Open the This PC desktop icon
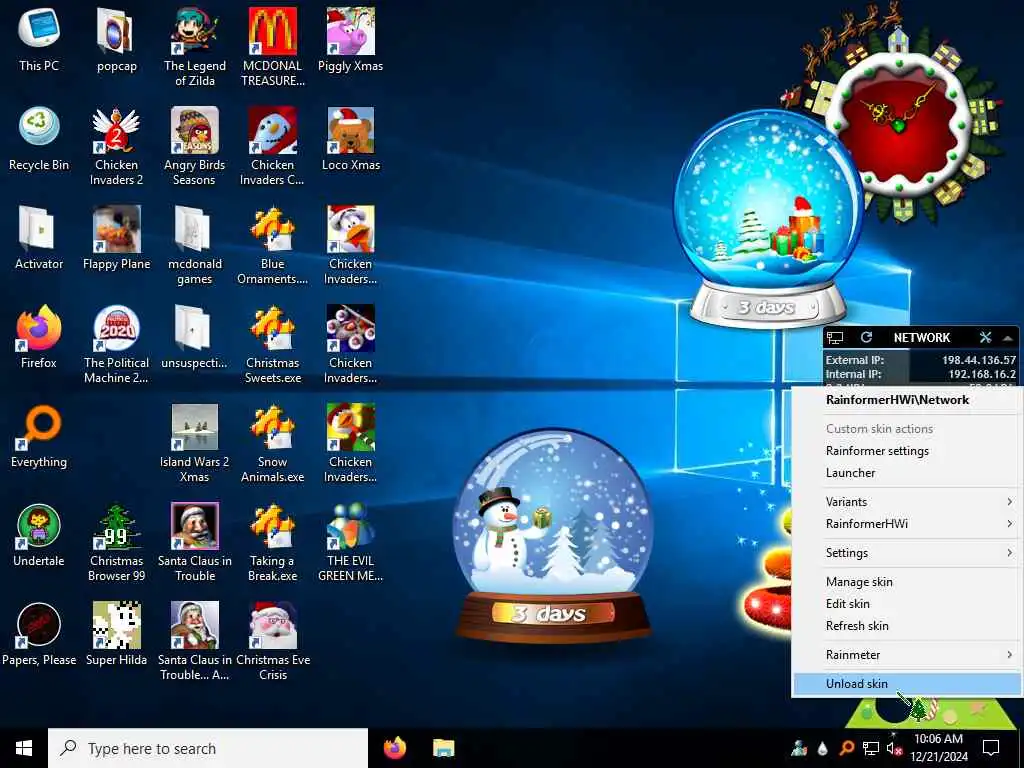This screenshot has height=768, width=1024. pyautogui.click(x=39, y=39)
